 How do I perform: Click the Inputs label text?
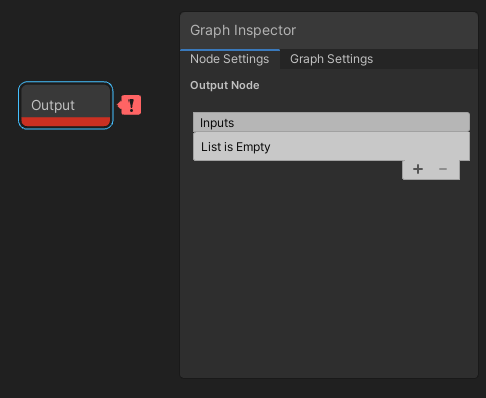[217, 123]
